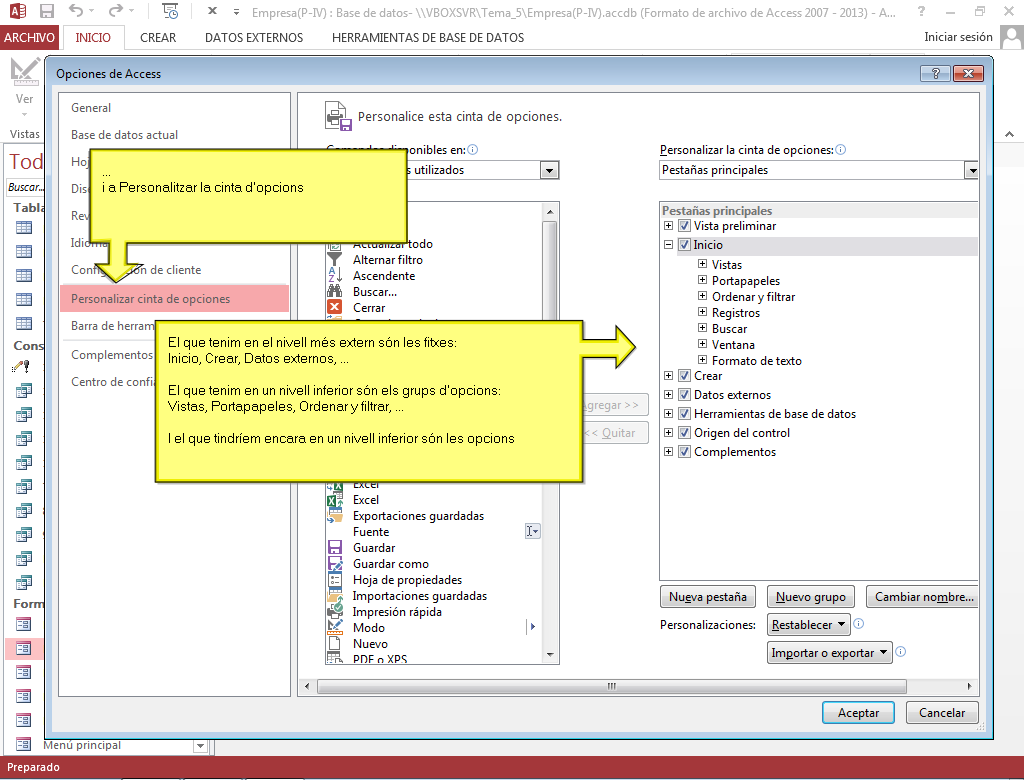1024x780 pixels.
Task: Switch to the CREAR ribbon tab
Action: point(158,37)
